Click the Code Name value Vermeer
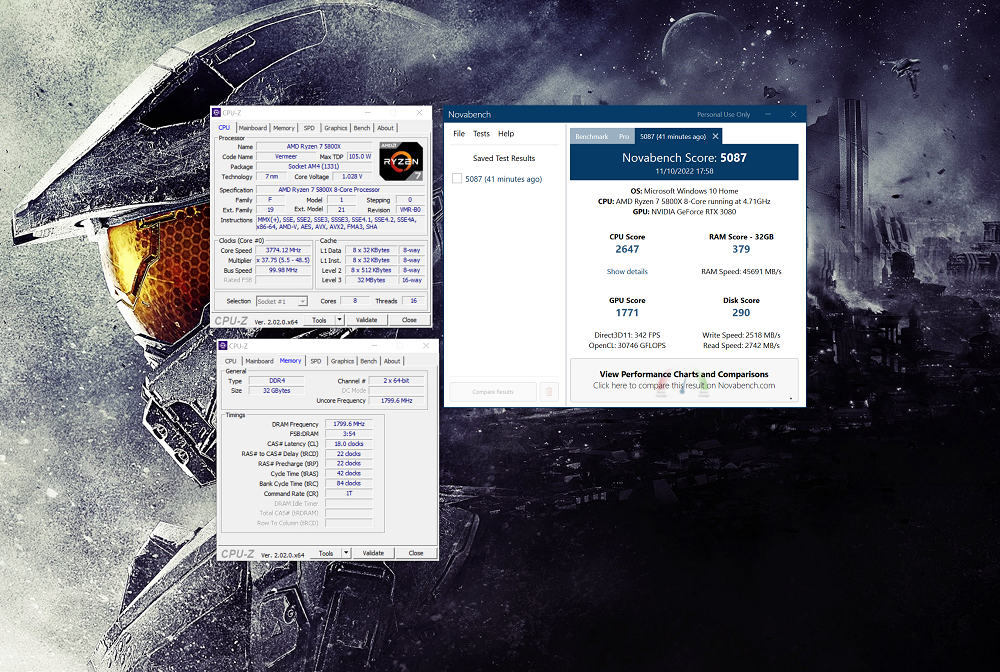This screenshot has height=672, width=1000. pos(286,156)
